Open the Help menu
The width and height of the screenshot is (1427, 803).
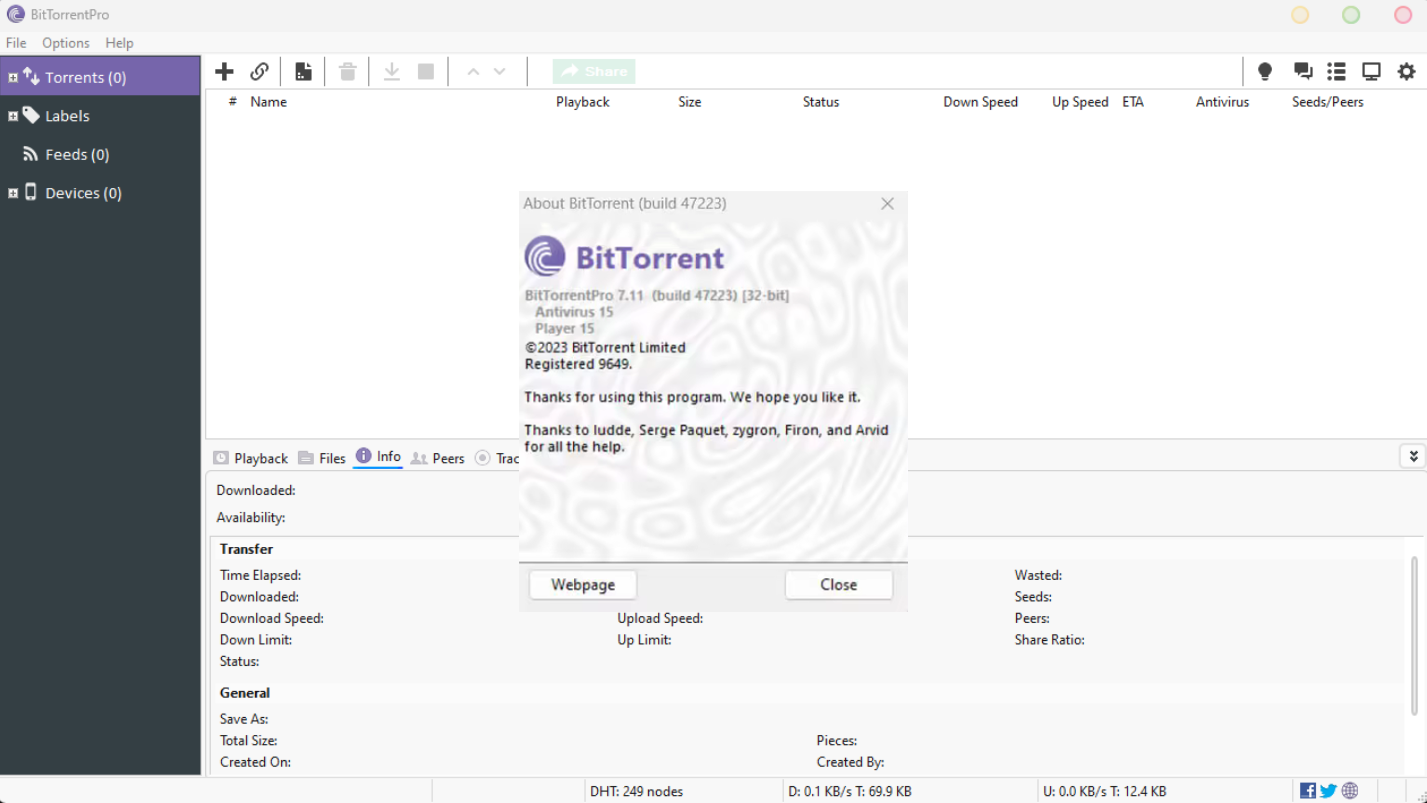click(119, 43)
